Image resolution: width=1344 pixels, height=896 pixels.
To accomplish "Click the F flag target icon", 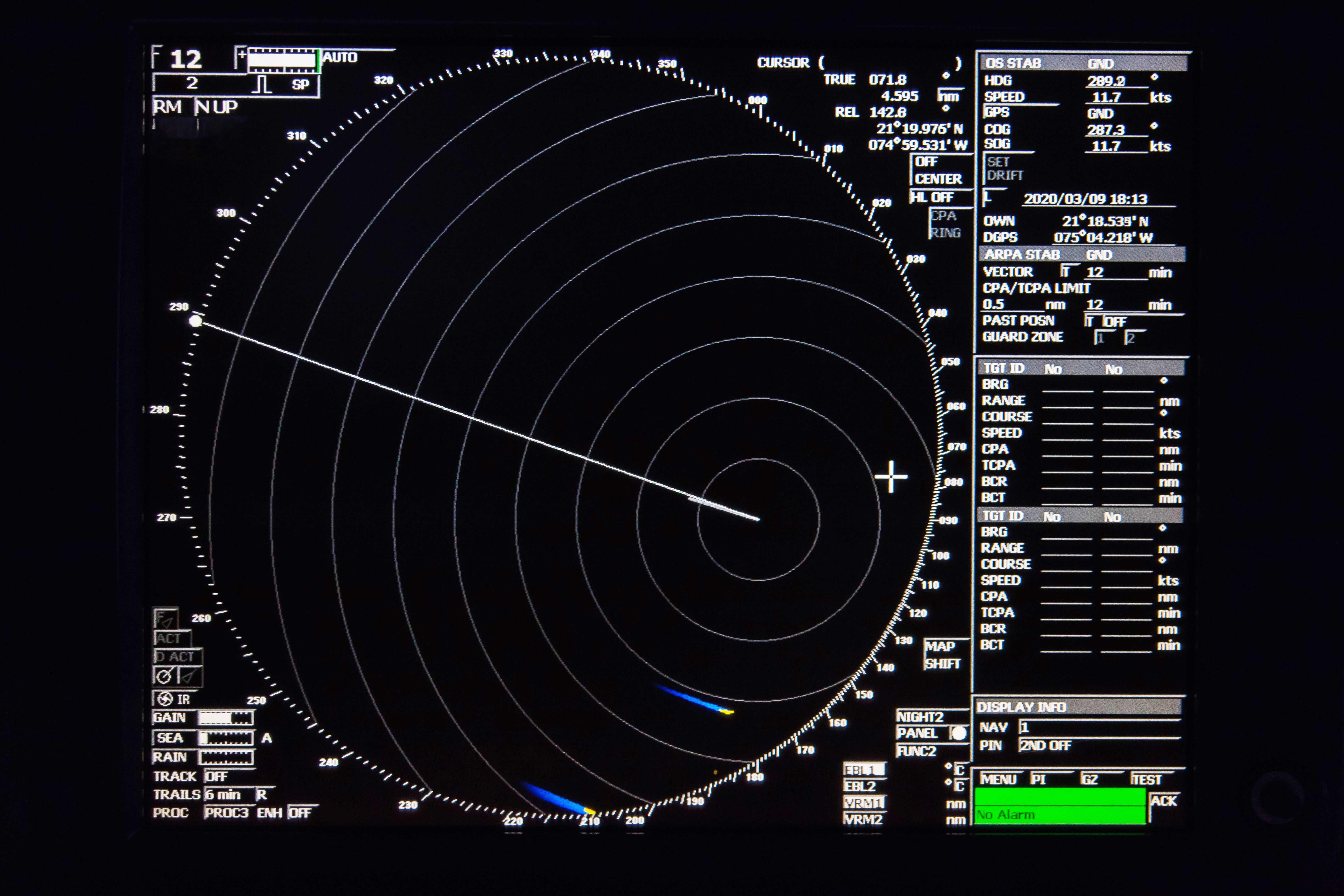I will pyautogui.click(x=166, y=619).
